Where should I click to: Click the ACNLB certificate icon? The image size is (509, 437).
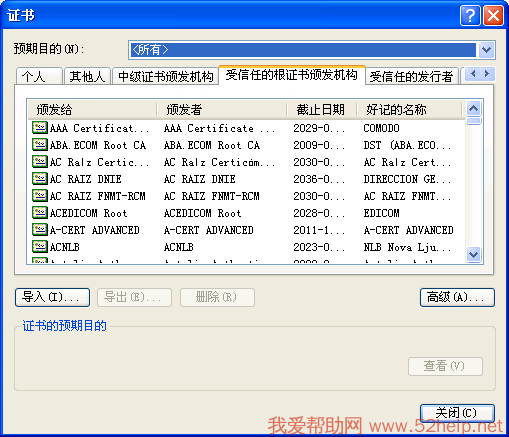click(x=40, y=247)
